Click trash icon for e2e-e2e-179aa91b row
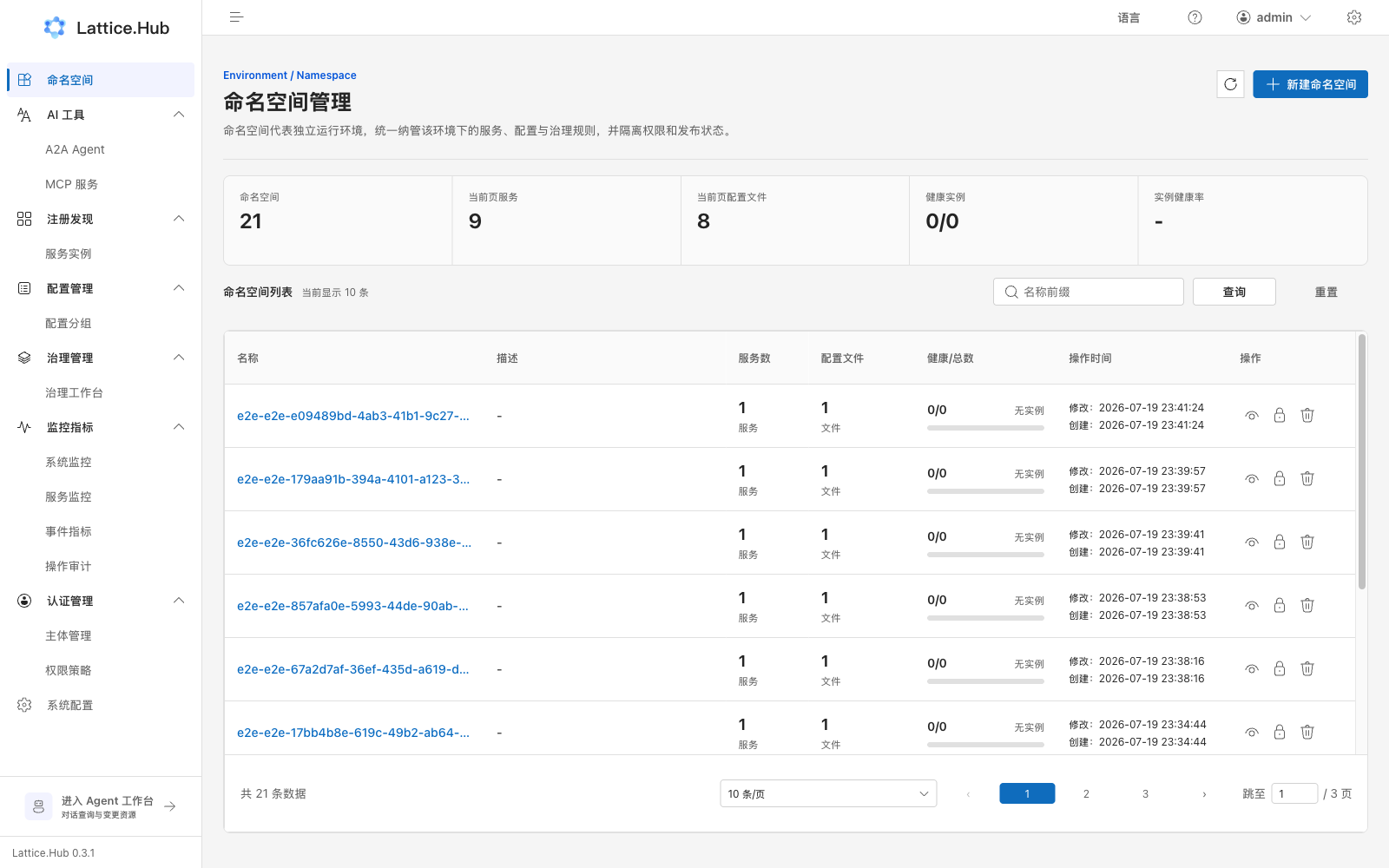 (1307, 478)
